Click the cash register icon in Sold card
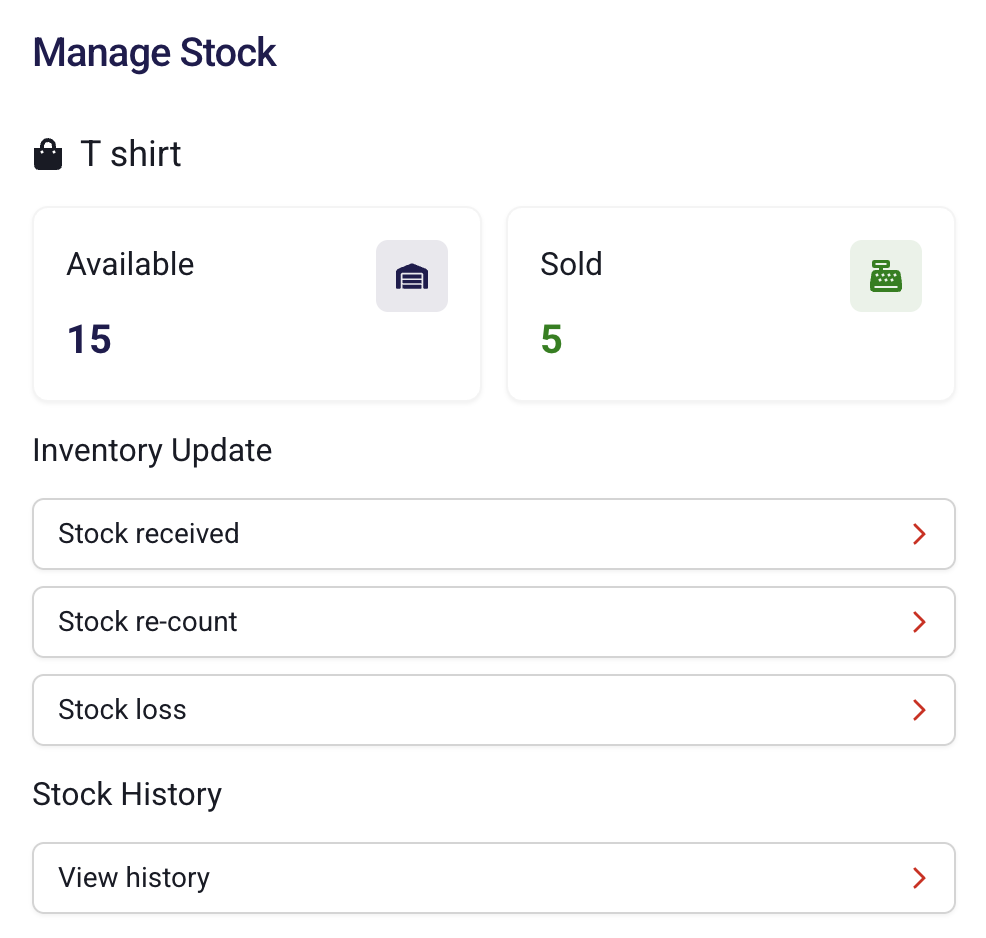 pyautogui.click(x=885, y=276)
